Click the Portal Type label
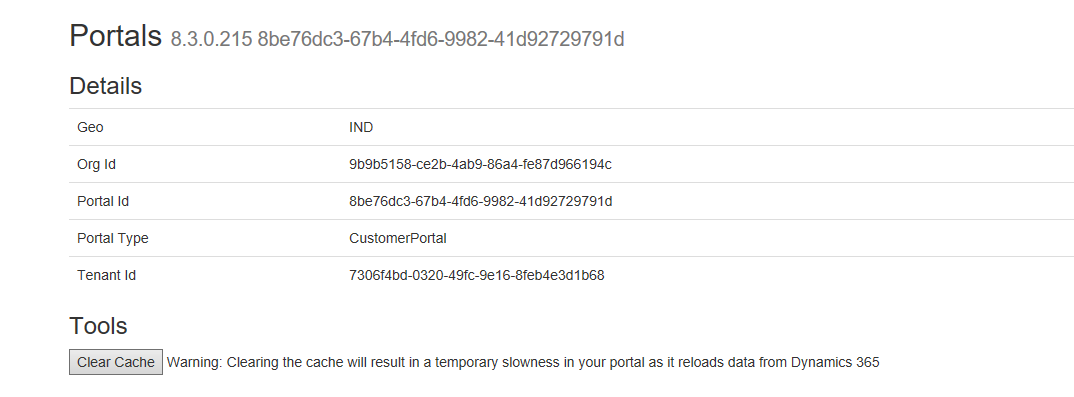Viewport: 1074px width, 397px height. (113, 238)
